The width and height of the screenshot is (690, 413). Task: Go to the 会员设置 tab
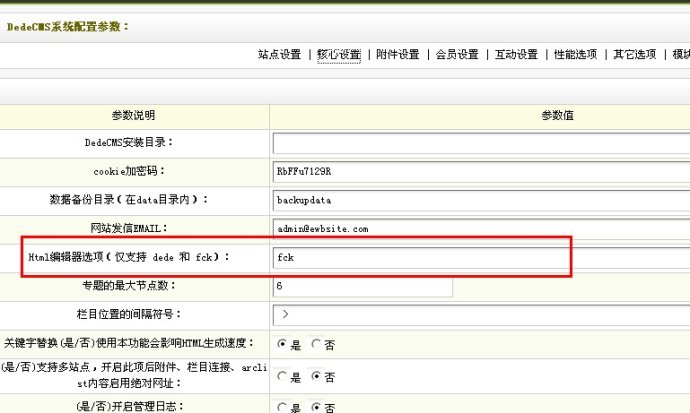[x=456, y=55]
